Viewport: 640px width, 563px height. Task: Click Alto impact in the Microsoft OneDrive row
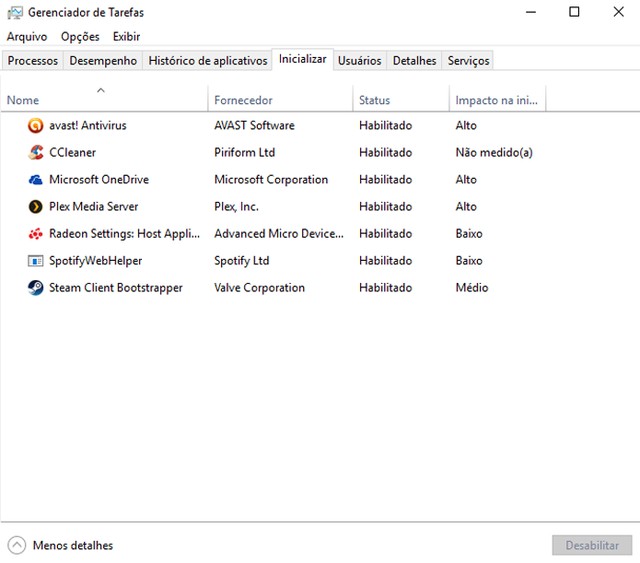[466, 180]
